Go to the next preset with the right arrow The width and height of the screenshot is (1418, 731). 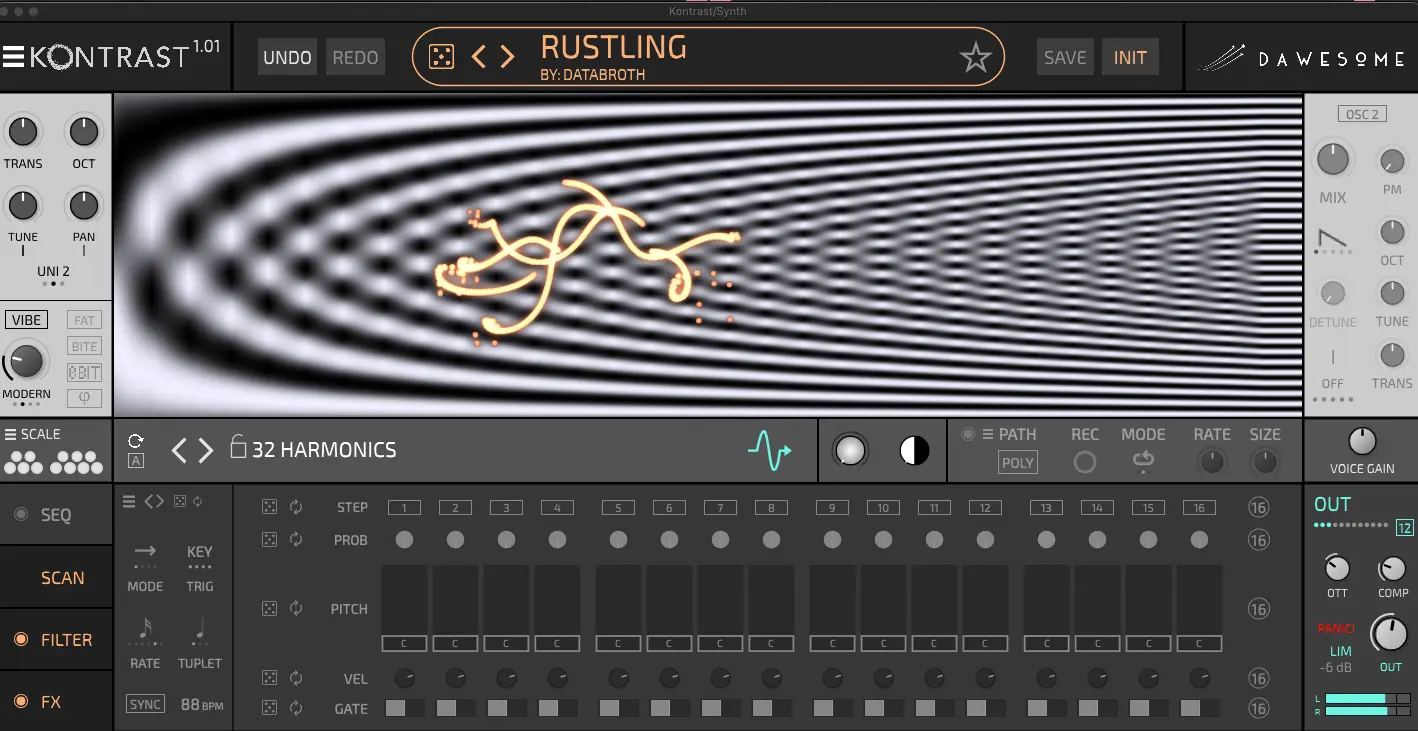coord(508,57)
